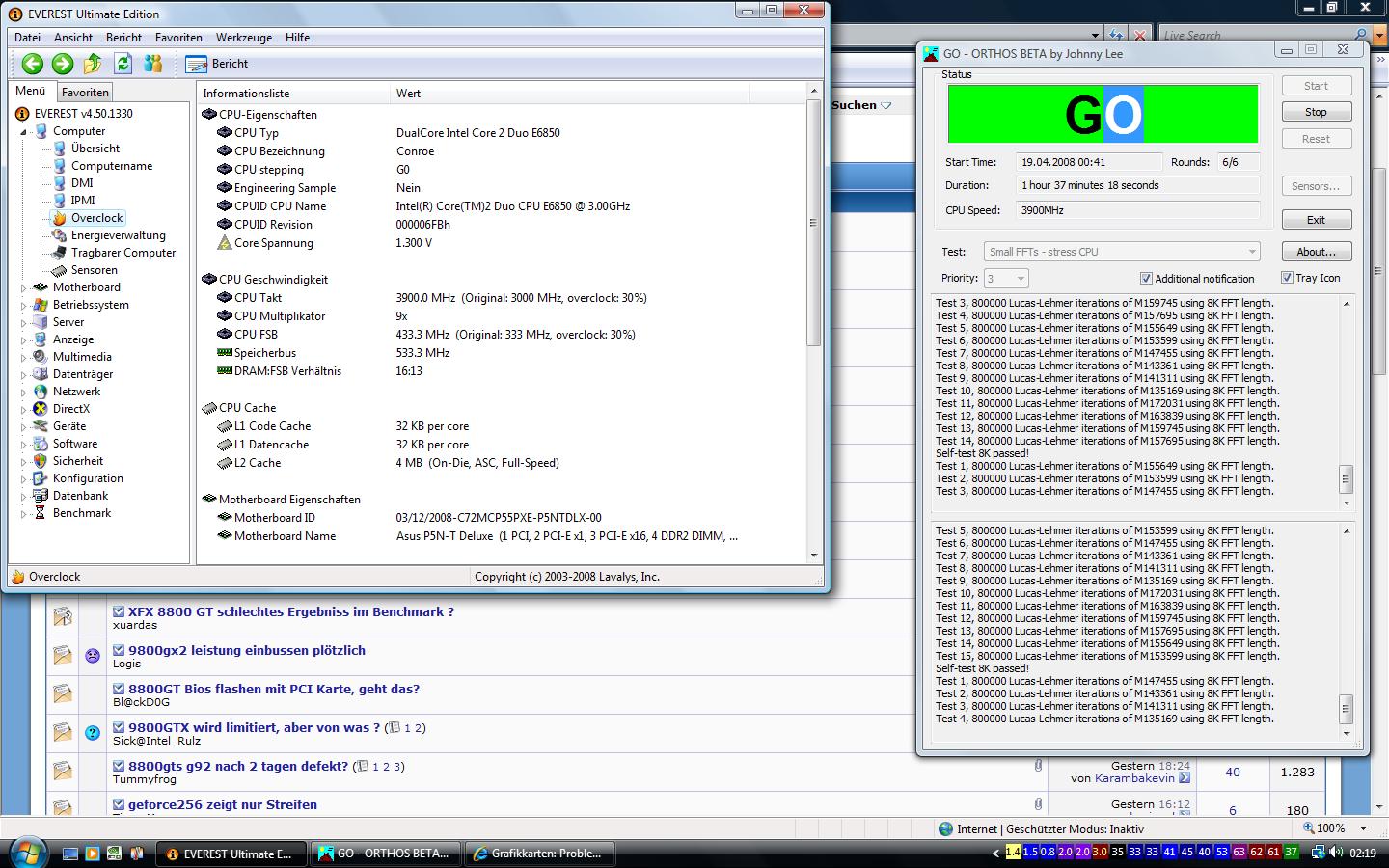
Task: Click EVEREST info list scrollbar thumb
Action: point(812,222)
